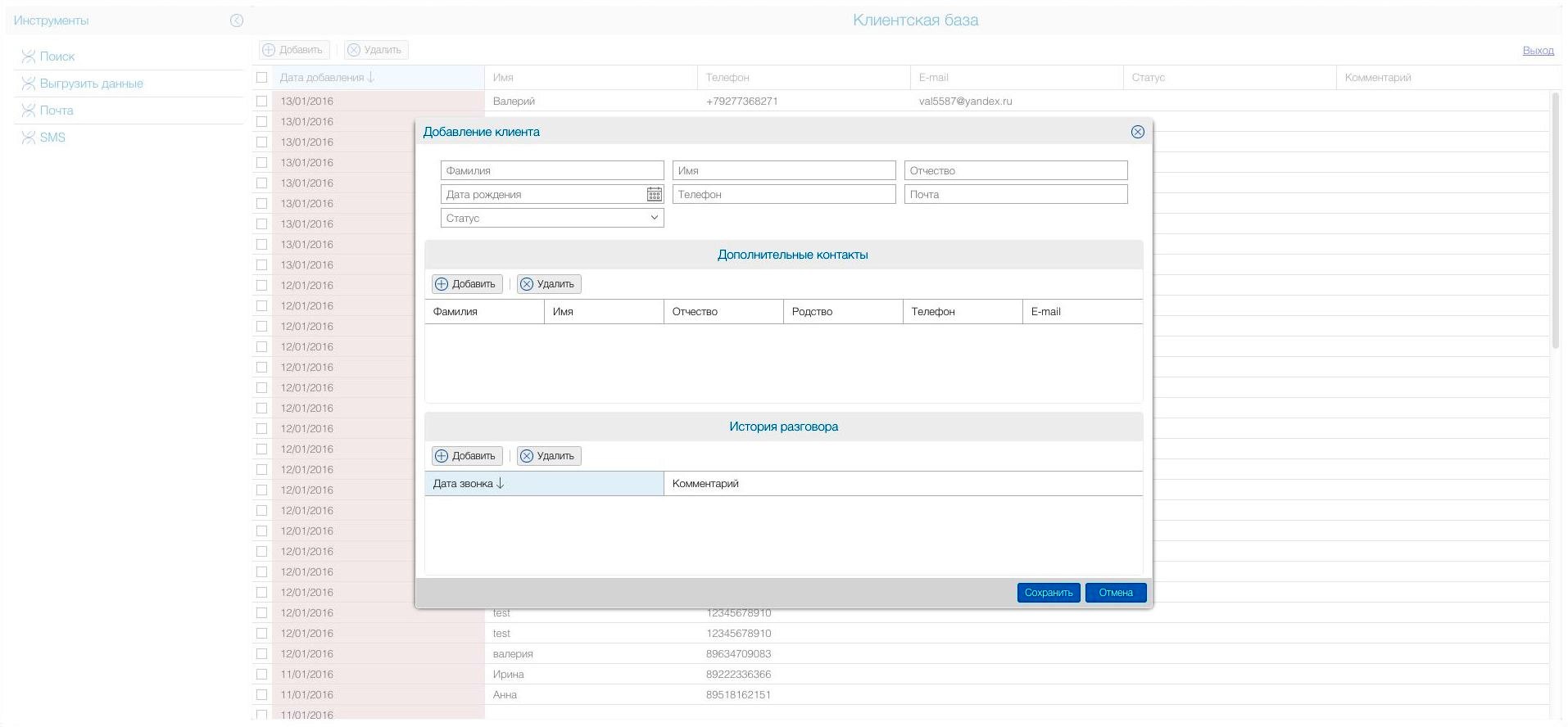The image size is (1568, 727).
Task: Click the Поиск tool icon in sidebar
Action: [29, 56]
